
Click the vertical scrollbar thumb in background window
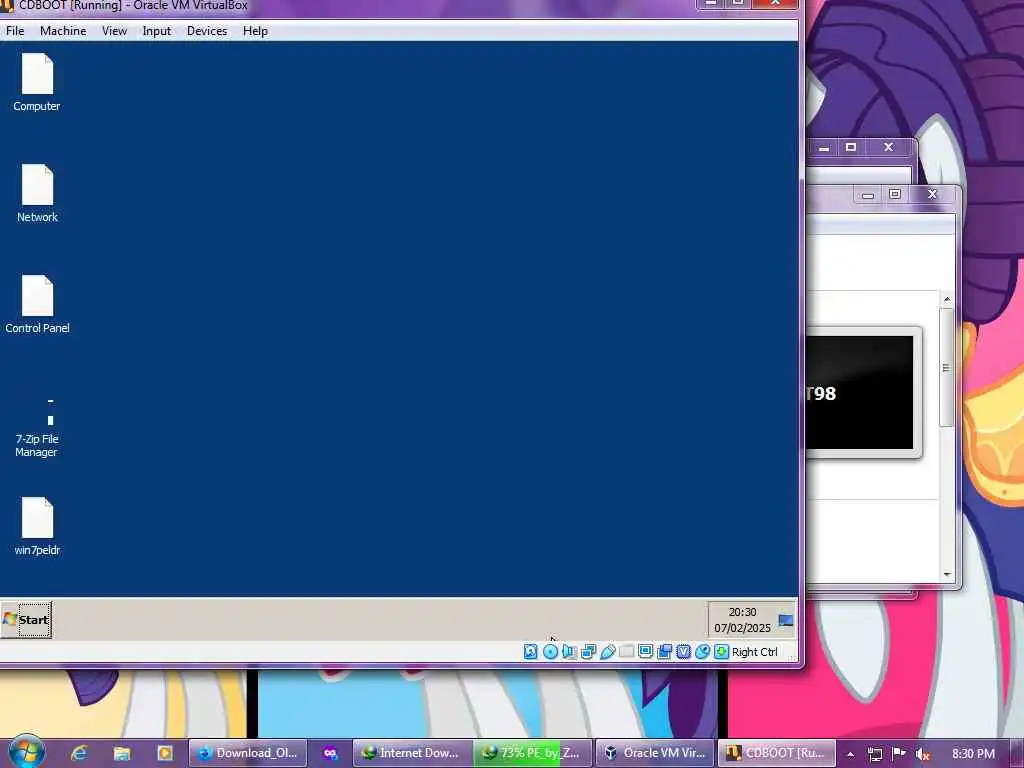coord(946,368)
